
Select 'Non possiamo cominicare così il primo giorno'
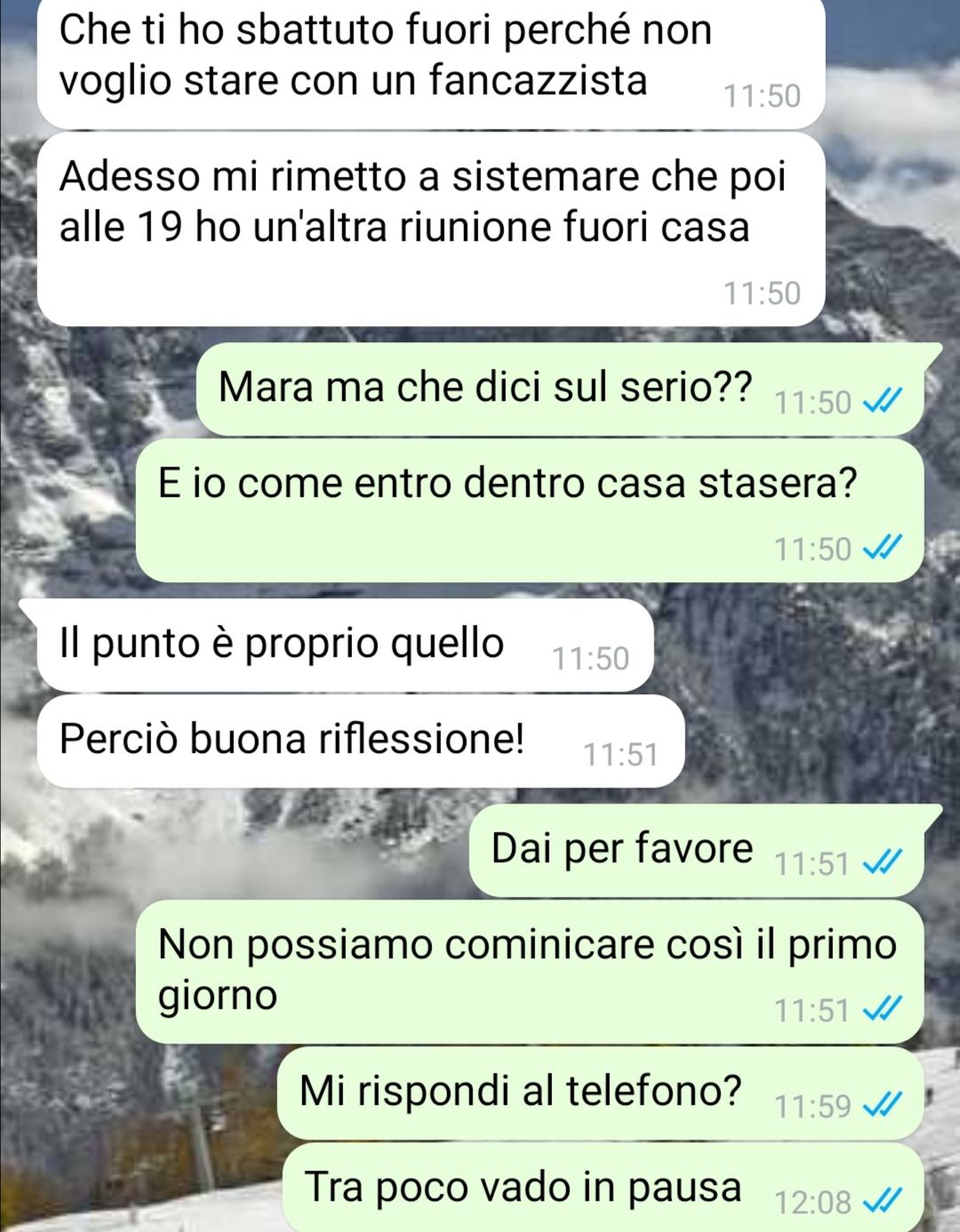click(530, 972)
